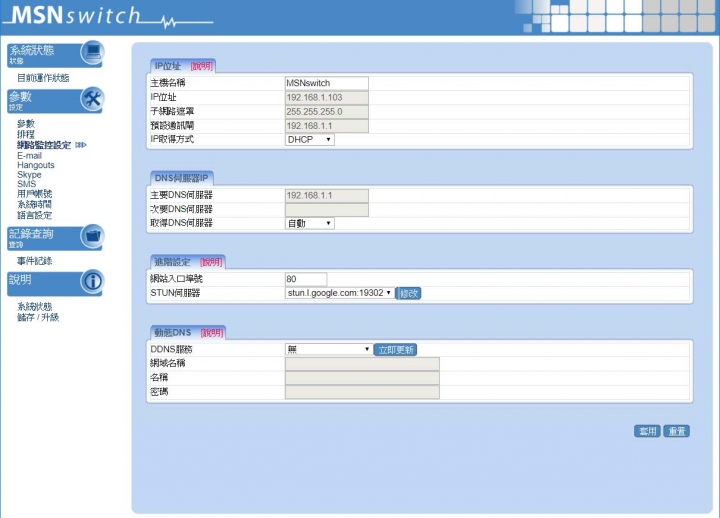Click the 網域名稱 domain name field
The height and width of the screenshot is (518, 720).
tap(362, 364)
